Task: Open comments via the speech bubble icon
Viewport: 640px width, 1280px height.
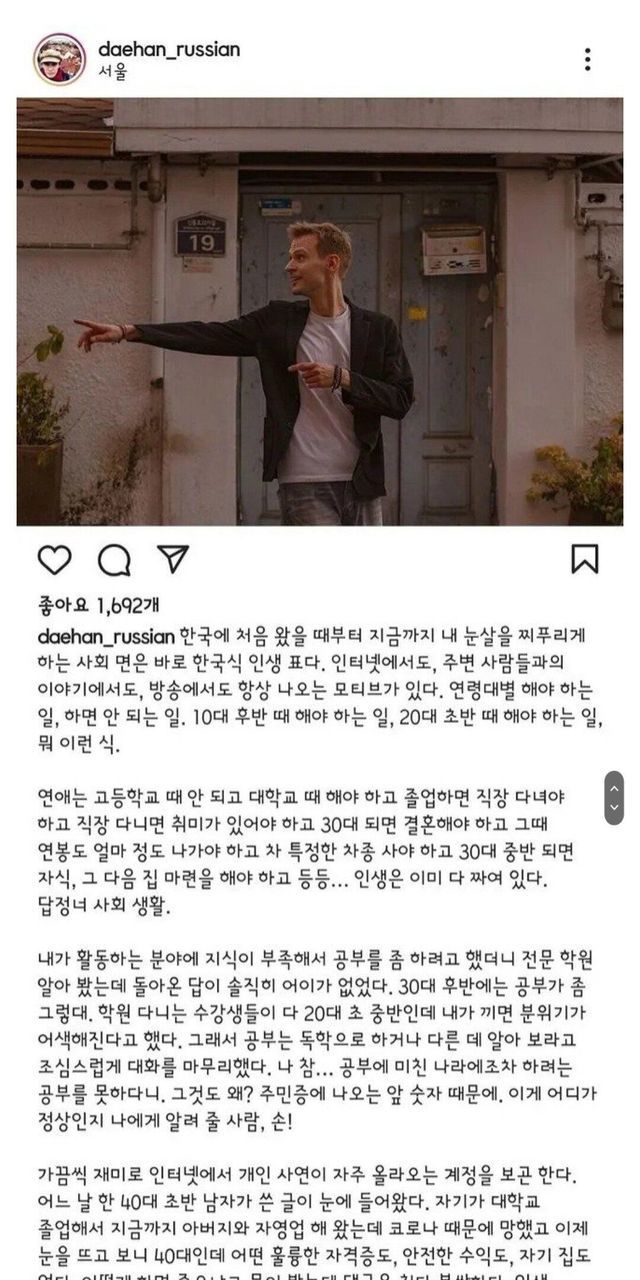Action: pos(114,560)
